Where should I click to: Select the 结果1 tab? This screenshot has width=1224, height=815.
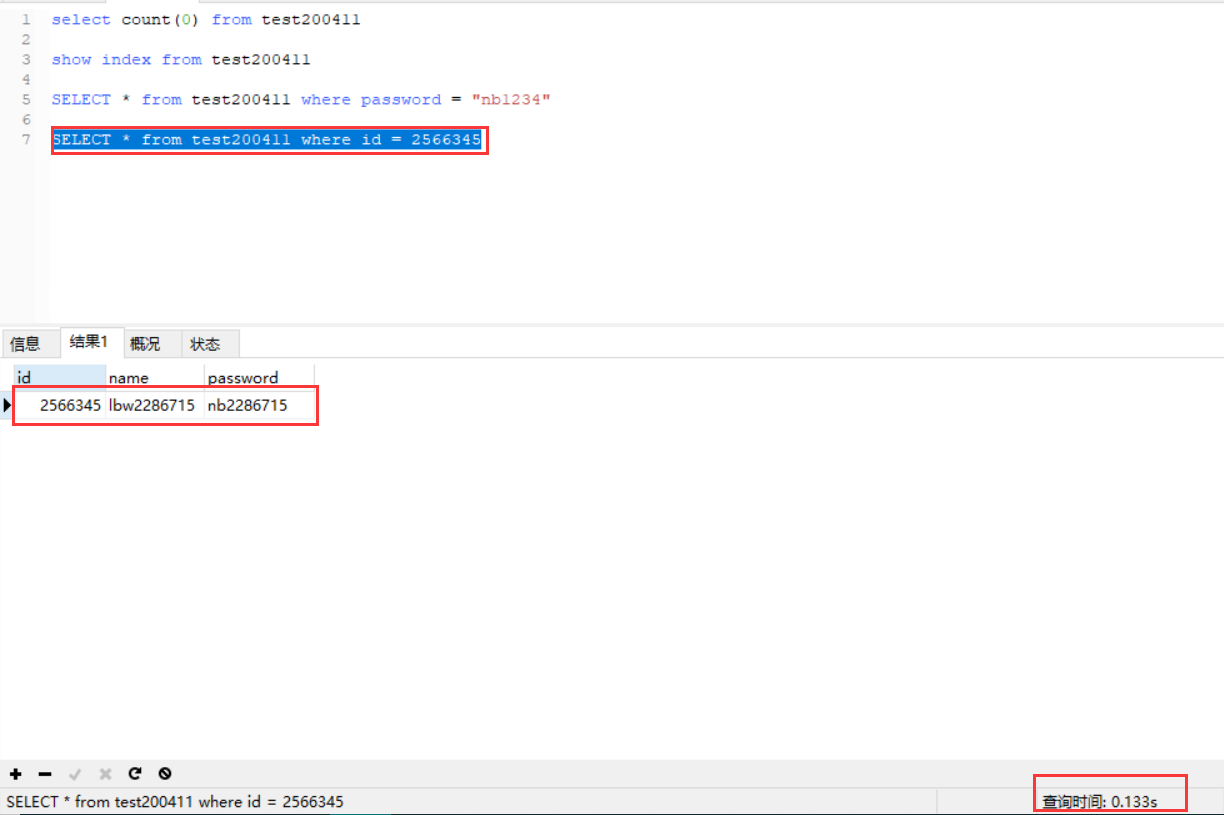click(90, 342)
